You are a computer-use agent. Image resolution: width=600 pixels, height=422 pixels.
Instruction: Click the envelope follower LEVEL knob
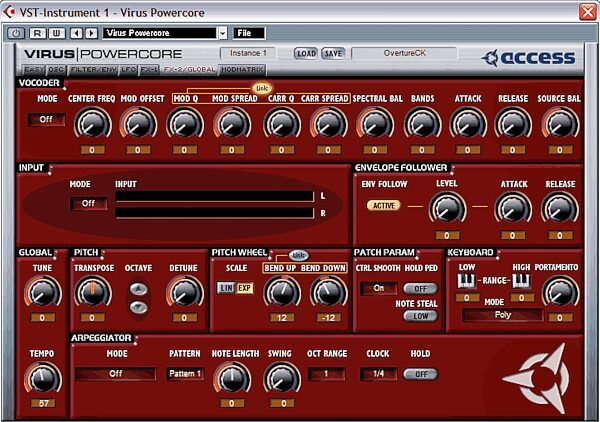(x=447, y=209)
